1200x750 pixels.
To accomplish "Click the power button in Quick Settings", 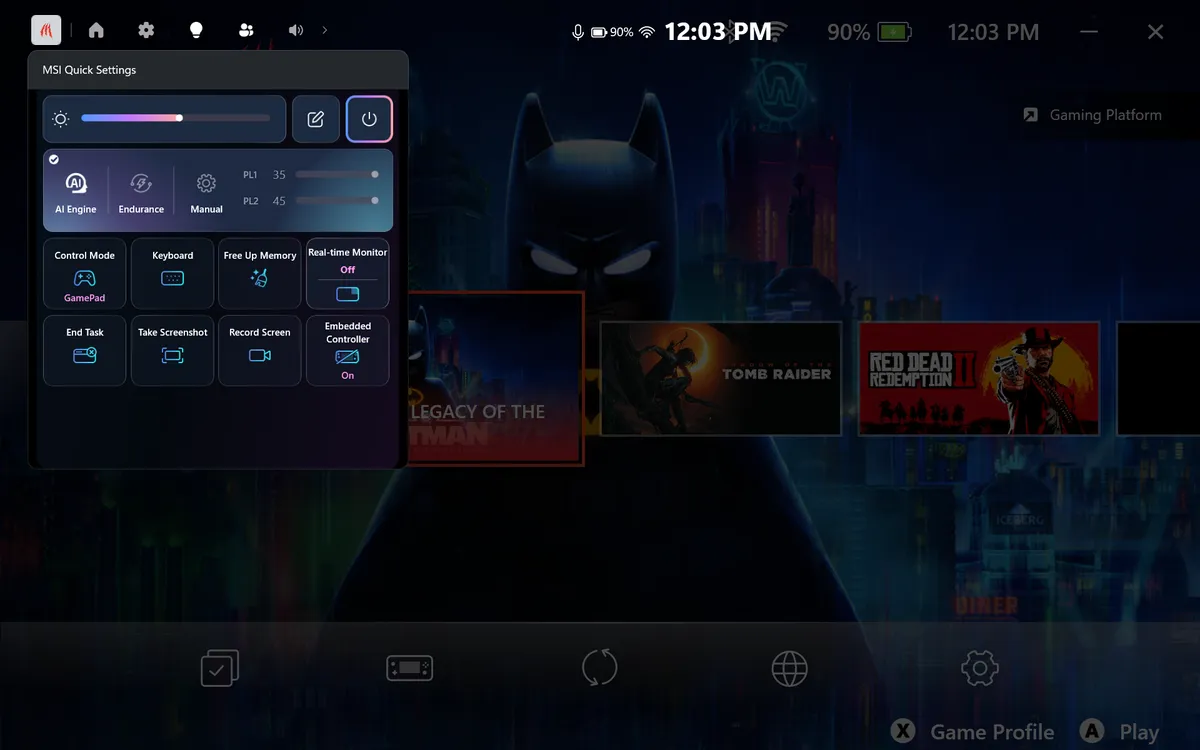I will click(x=369, y=119).
